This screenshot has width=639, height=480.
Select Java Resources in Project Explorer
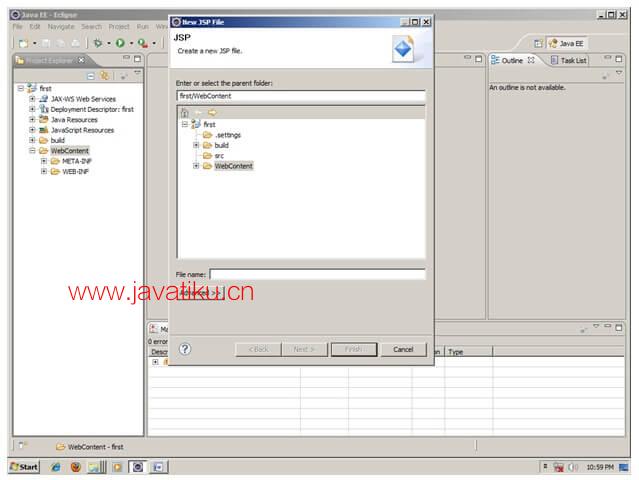(x=74, y=120)
